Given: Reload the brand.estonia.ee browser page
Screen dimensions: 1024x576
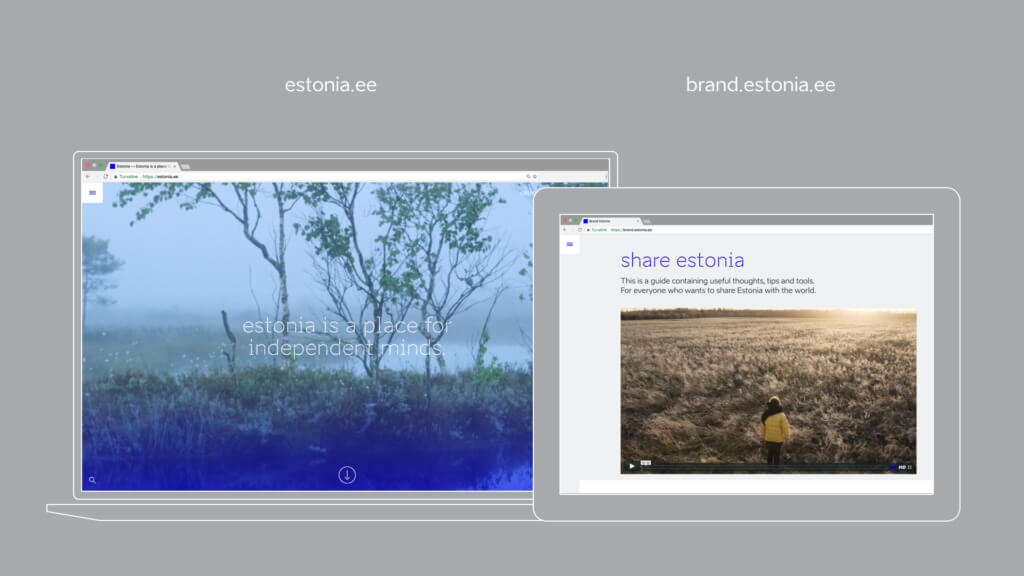Looking at the screenshot, I should point(579,229).
